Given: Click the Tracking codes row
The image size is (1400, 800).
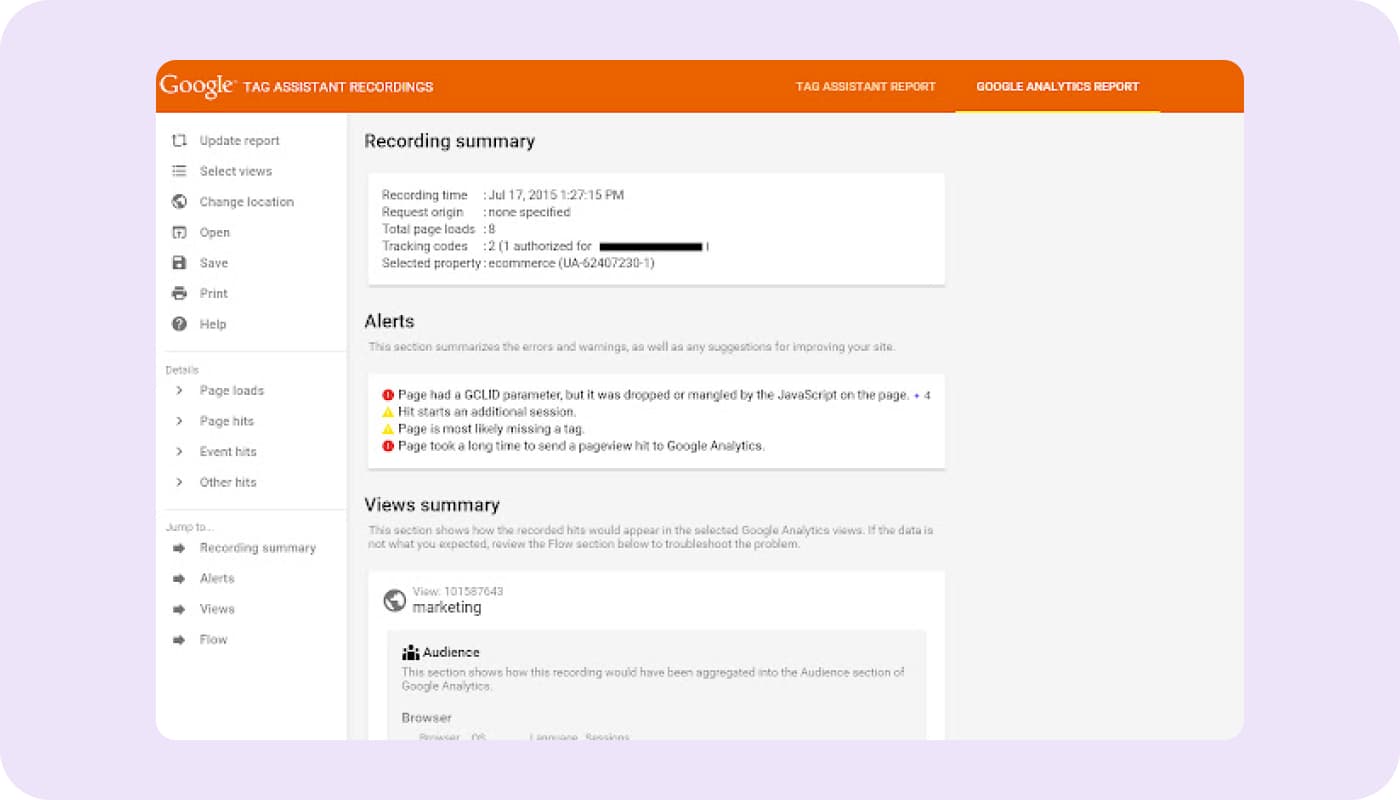Looking at the screenshot, I should pos(546,246).
